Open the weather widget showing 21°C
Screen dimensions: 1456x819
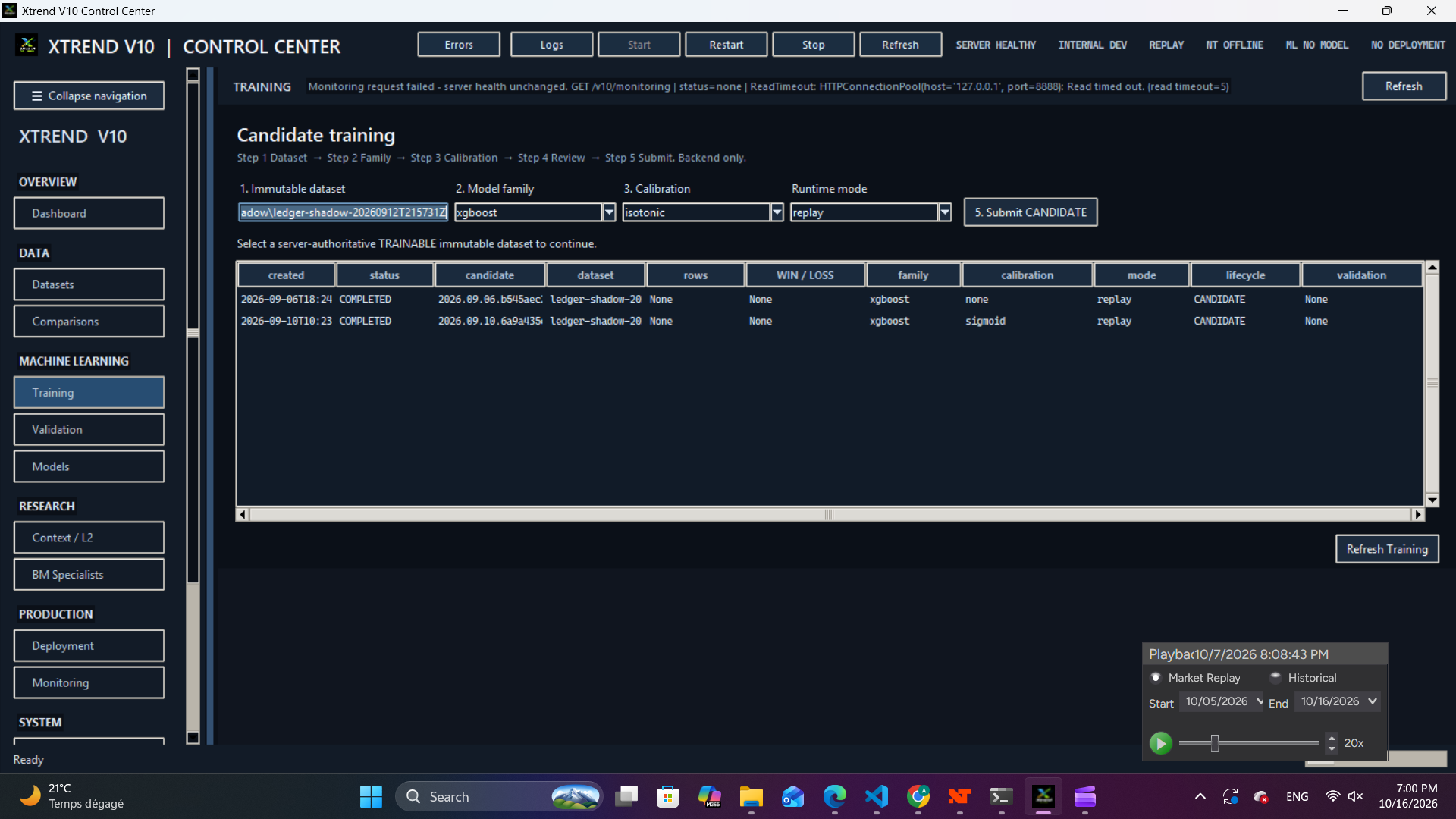point(72,796)
